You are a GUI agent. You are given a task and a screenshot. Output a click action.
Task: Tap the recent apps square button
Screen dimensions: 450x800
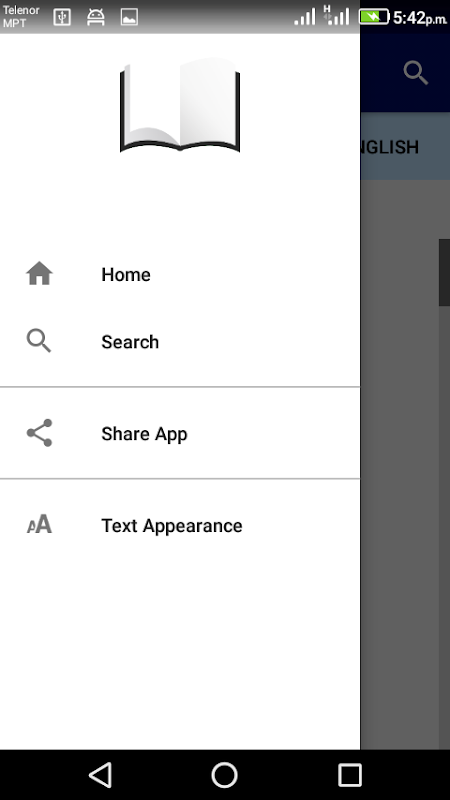click(350, 775)
